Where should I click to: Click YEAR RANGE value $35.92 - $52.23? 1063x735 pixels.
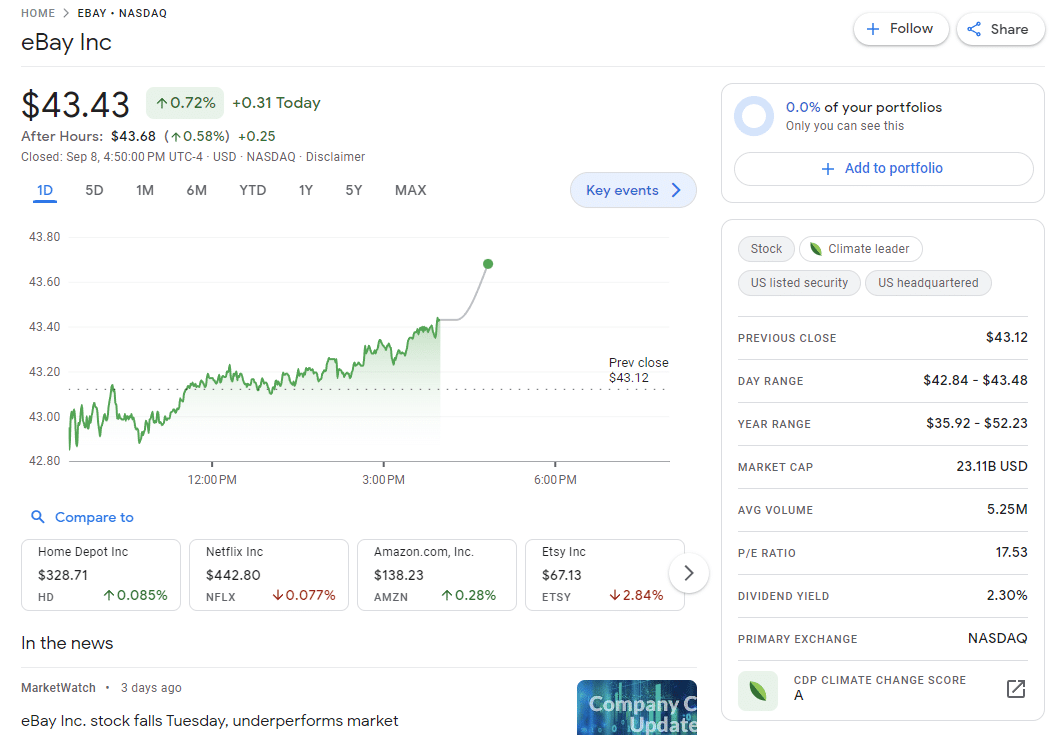pos(977,423)
